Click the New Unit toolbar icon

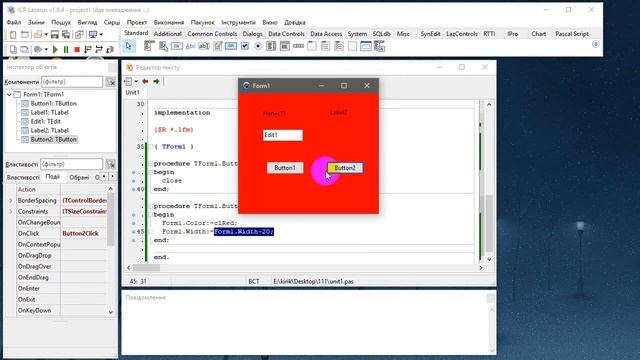pyautogui.click(x=13, y=35)
